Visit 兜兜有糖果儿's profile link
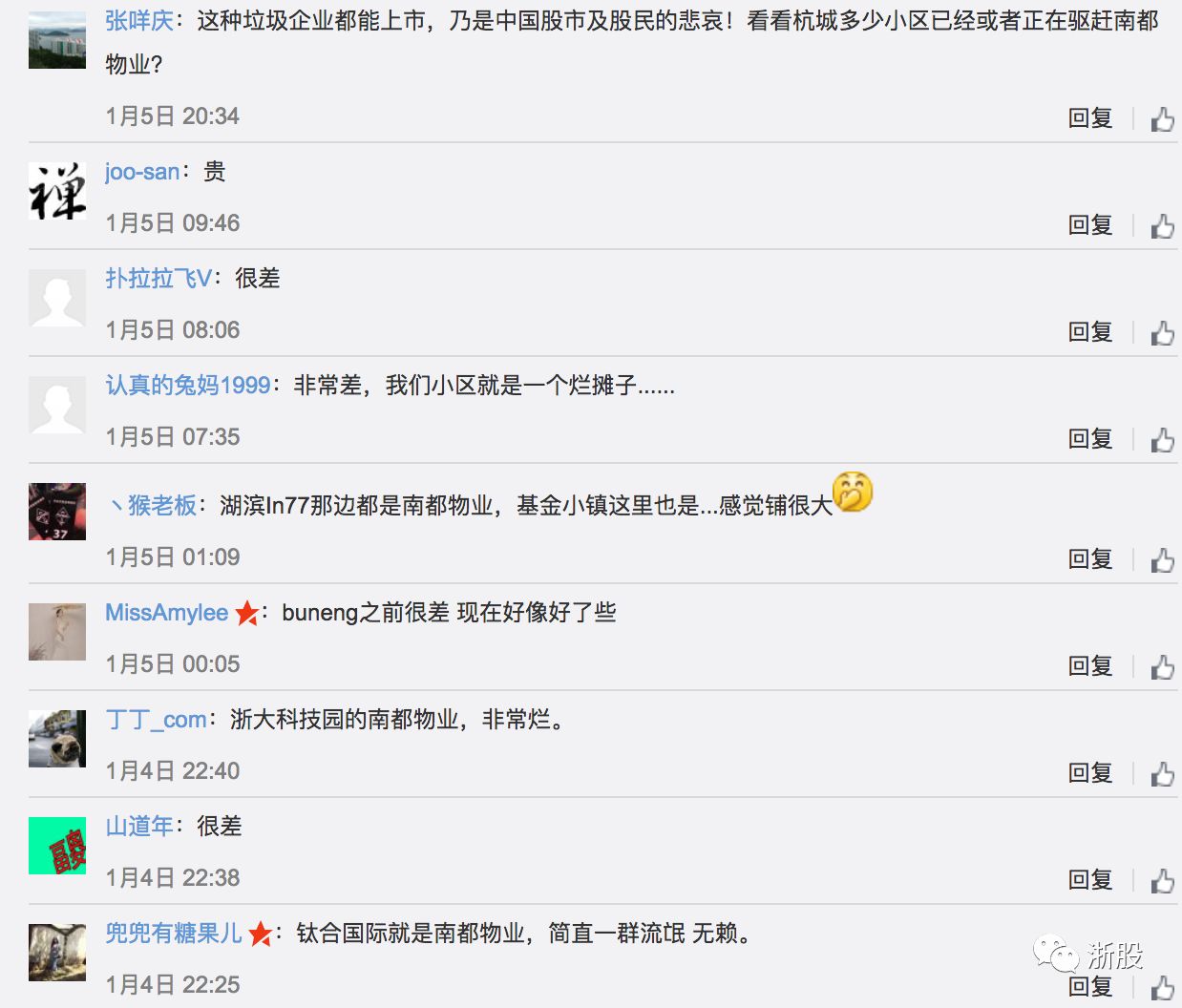Screen dimensions: 1182x1008 point(174,934)
